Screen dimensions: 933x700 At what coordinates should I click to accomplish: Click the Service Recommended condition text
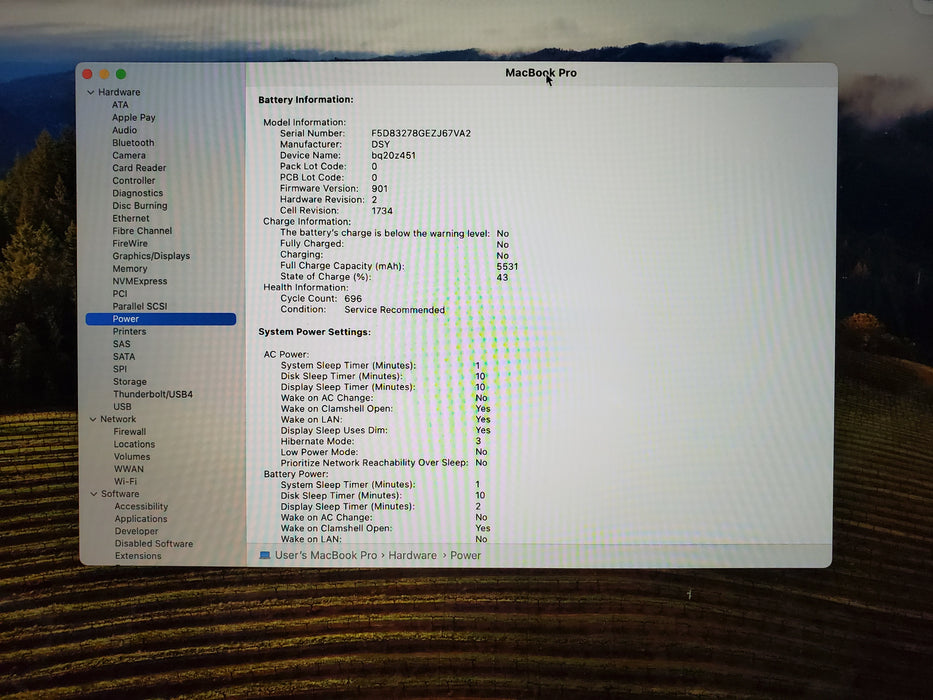point(395,310)
